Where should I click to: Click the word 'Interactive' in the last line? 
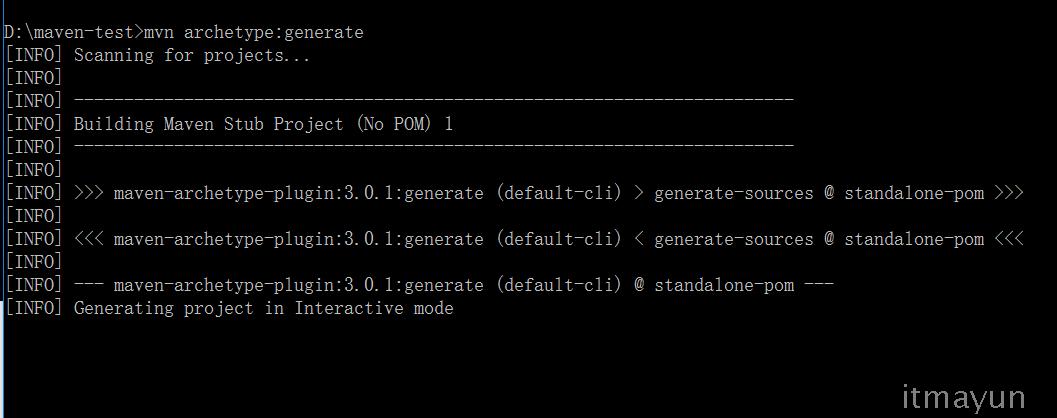(x=349, y=309)
